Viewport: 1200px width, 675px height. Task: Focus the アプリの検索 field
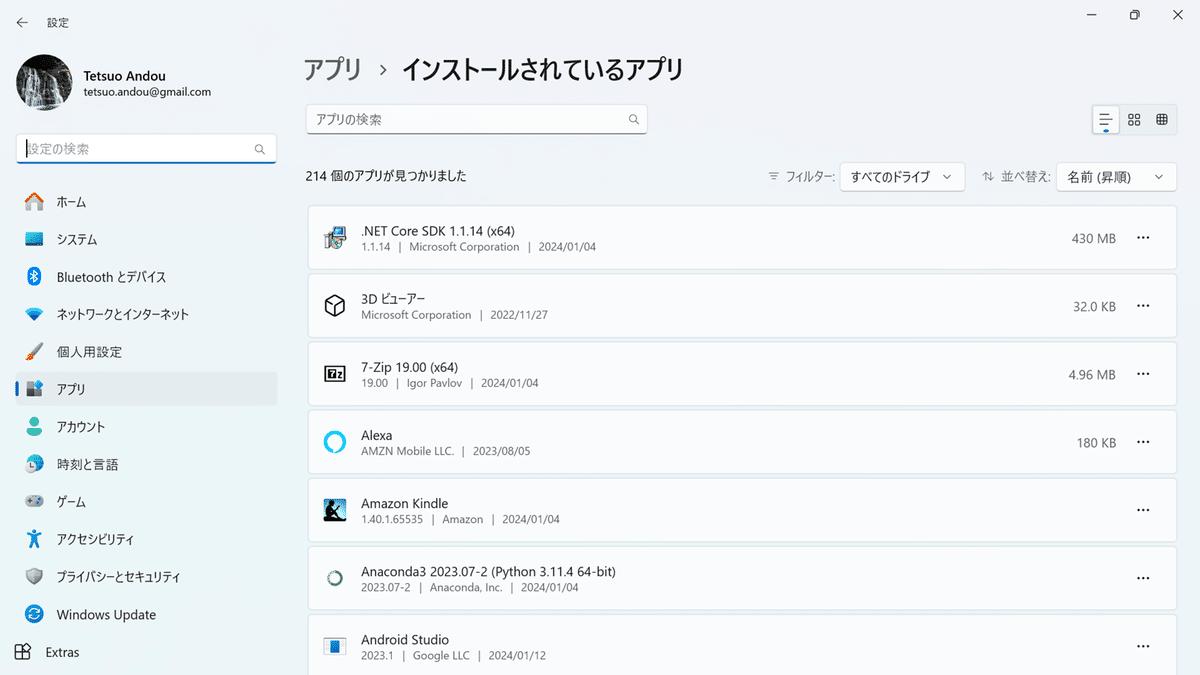pos(476,119)
